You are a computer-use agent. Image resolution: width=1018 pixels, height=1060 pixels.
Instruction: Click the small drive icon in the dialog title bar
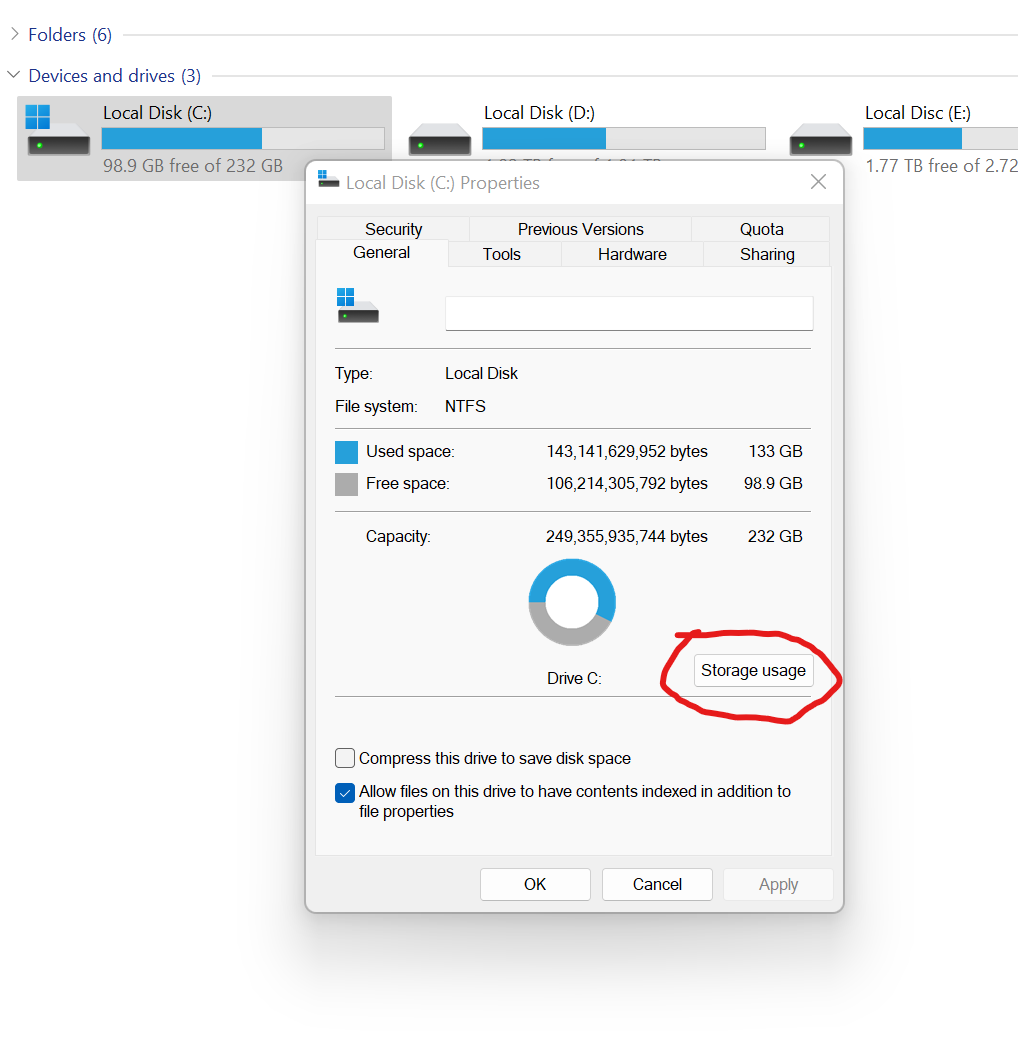click(x=328, y=181)
